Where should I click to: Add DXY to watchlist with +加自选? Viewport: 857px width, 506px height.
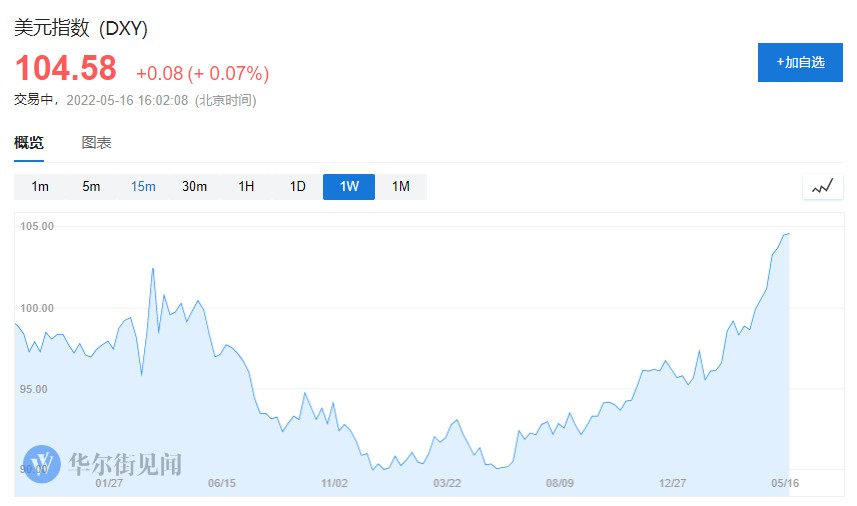[800, 62]
